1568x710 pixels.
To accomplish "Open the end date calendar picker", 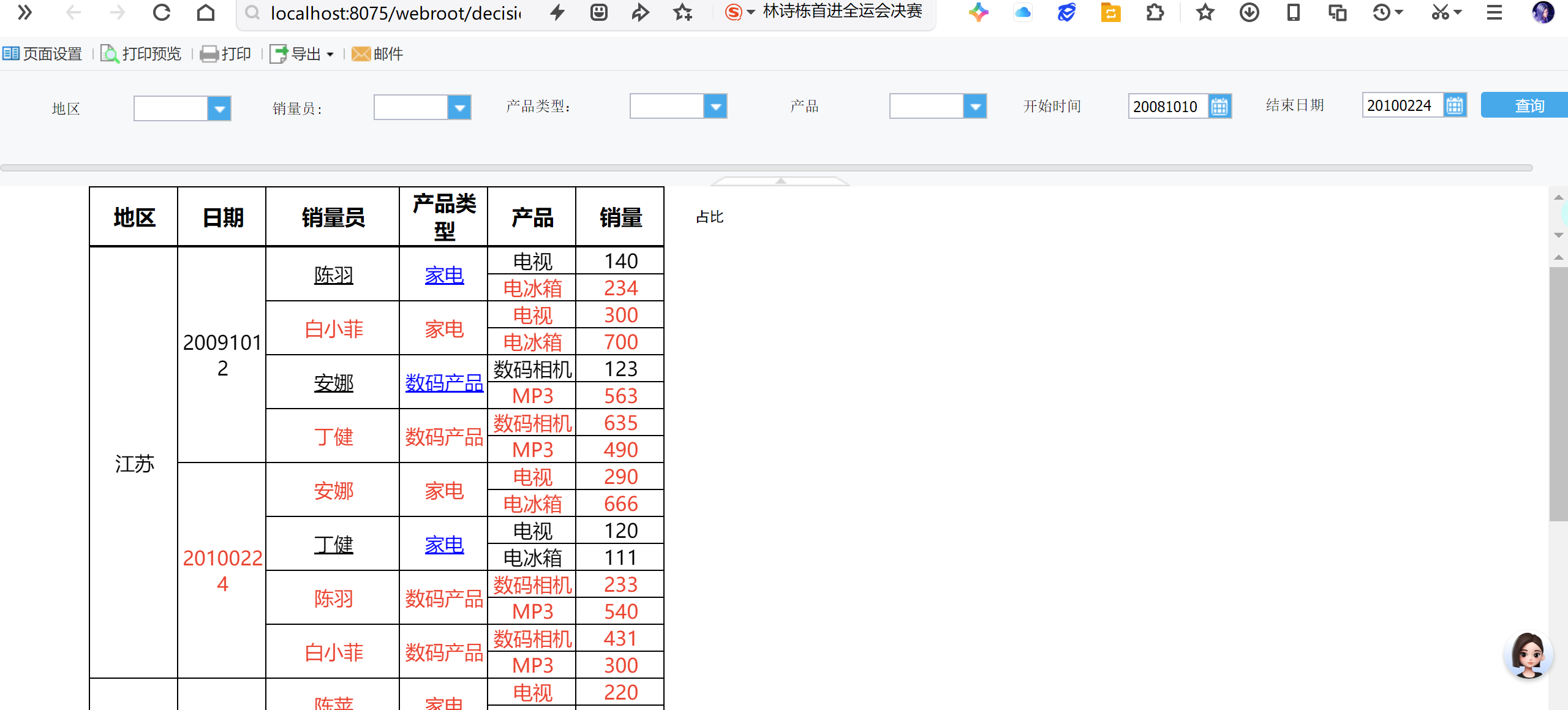I will pyautogui.click(x=1454, y=105).
